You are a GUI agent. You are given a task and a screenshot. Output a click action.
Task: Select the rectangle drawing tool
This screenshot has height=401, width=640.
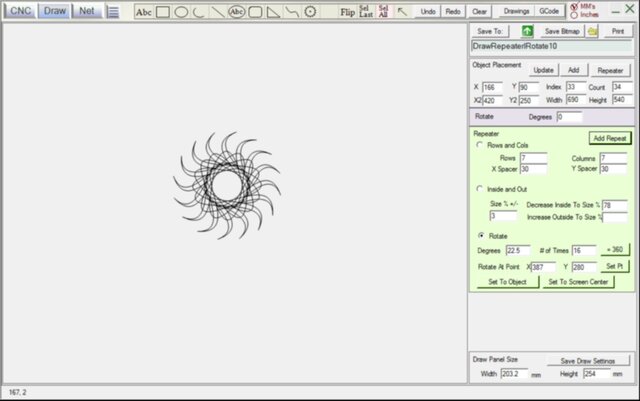163,12
